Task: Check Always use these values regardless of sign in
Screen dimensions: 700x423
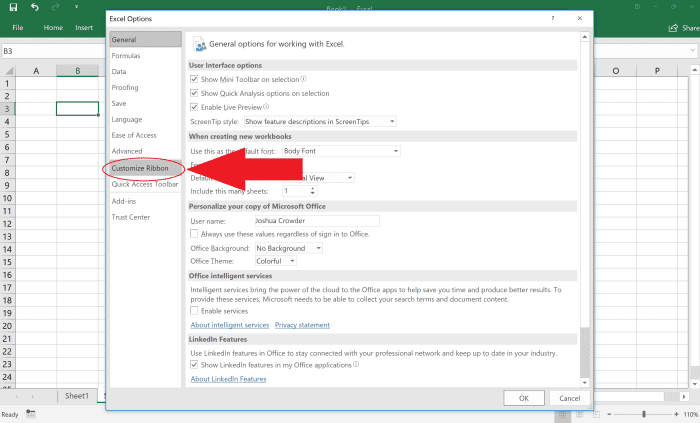Action: click(x=194, y=233)
